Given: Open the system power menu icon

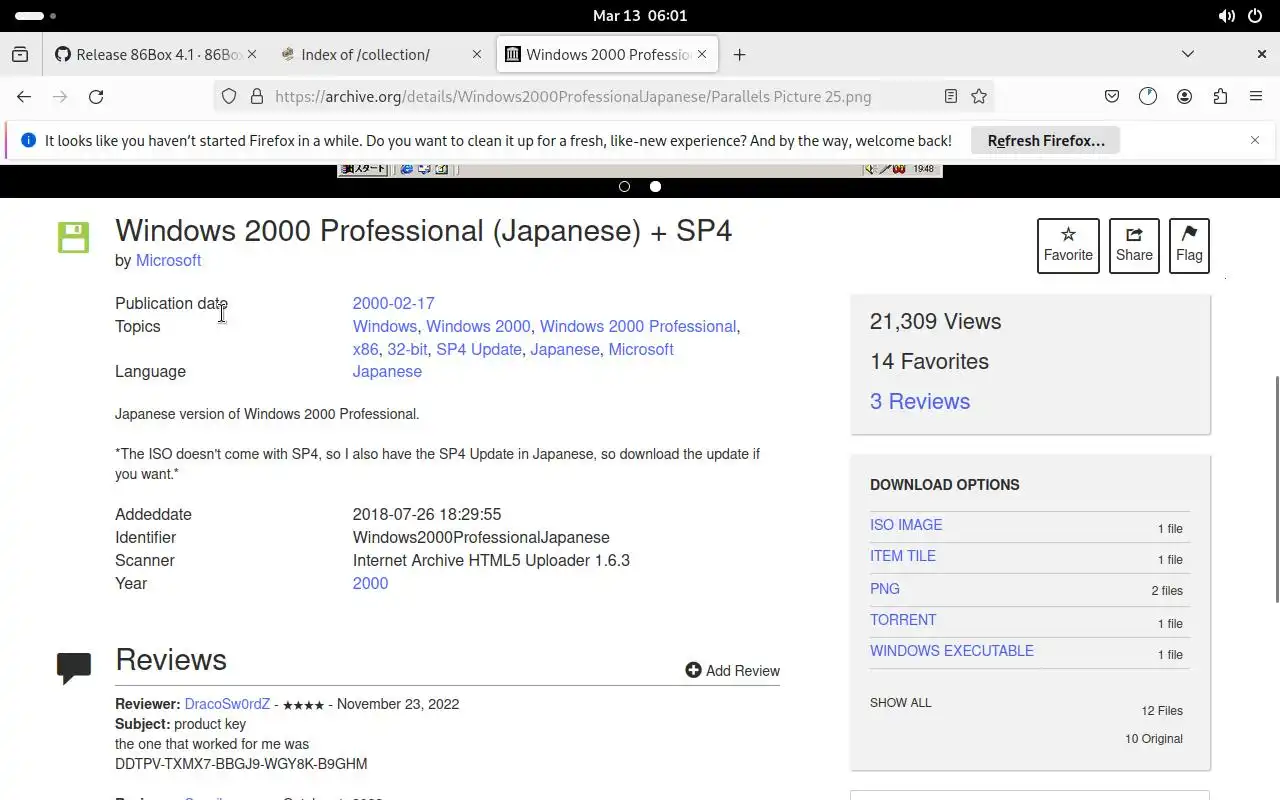Looking at the screenshot, I should 1255,16.
